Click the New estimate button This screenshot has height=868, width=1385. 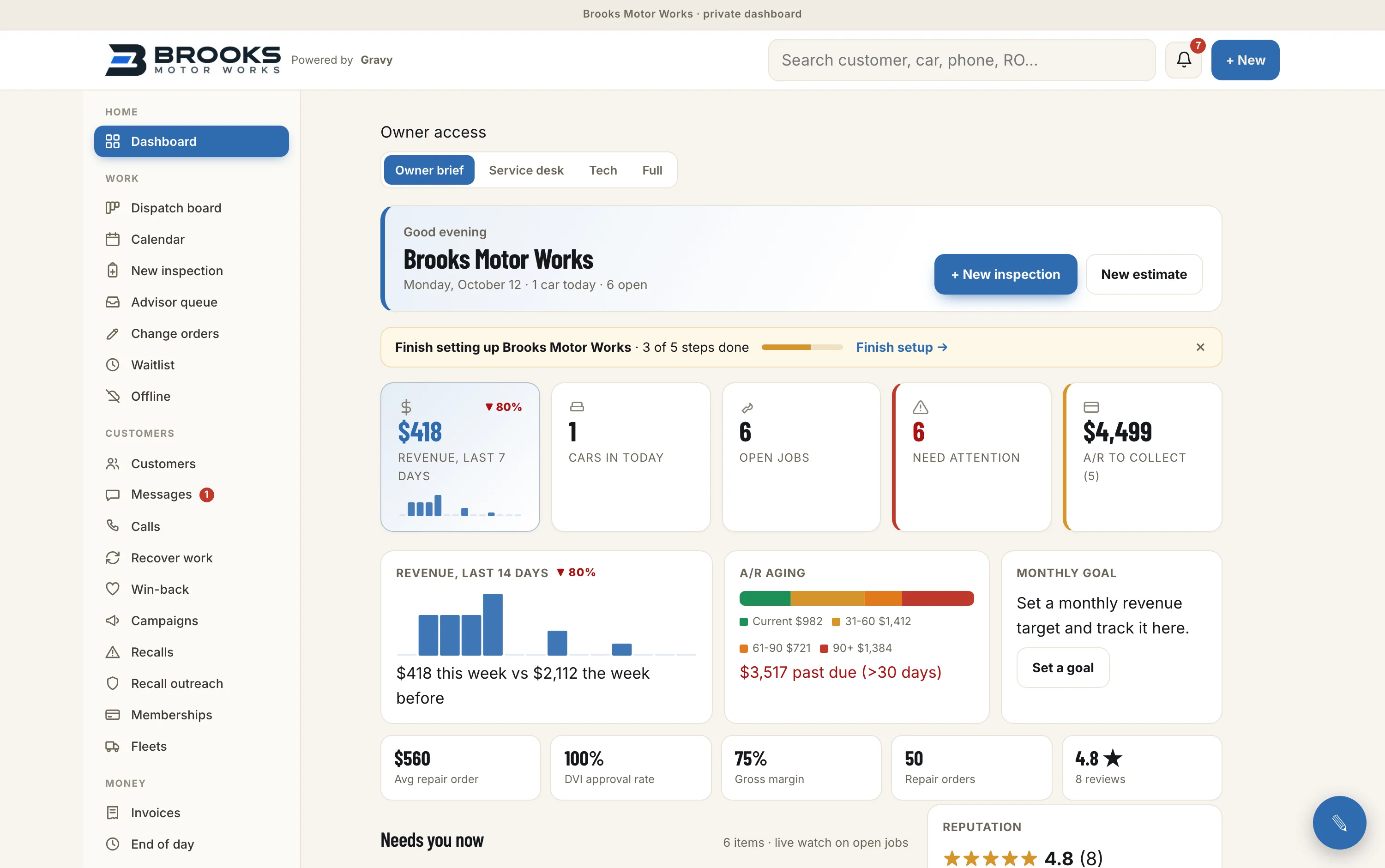click(x=1144, y=274)
